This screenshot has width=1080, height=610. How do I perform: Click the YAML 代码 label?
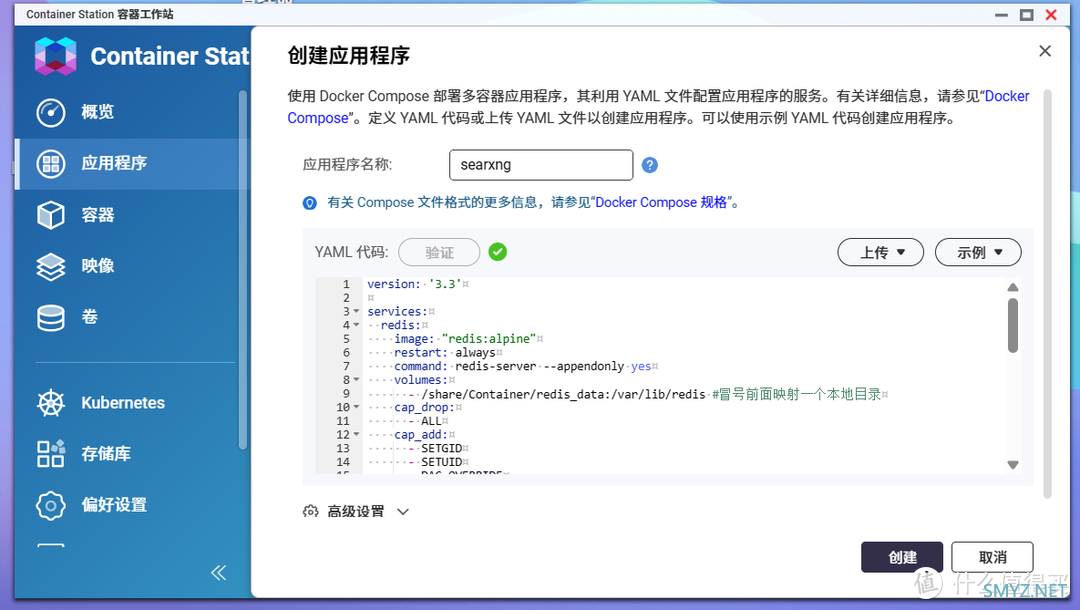tap(351, 252)
